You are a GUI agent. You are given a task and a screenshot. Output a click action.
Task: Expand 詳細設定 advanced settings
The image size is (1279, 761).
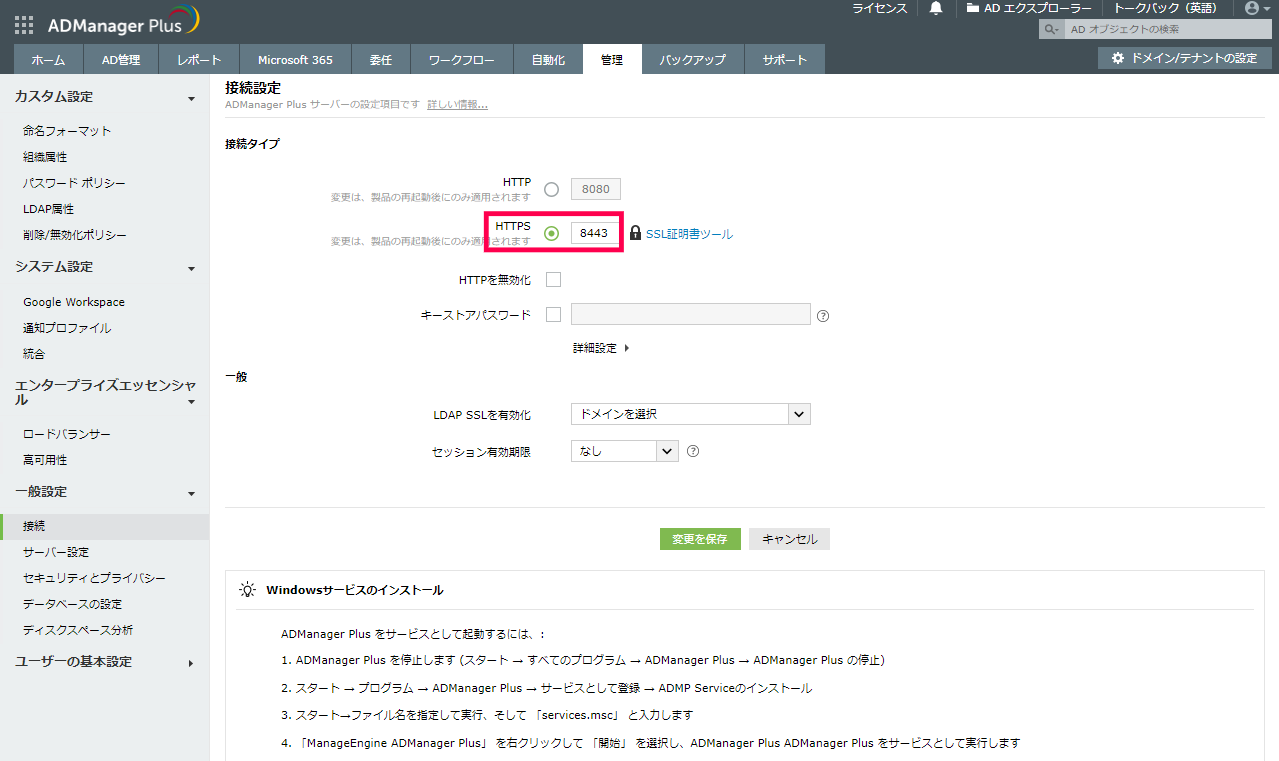tap(601, 348)
